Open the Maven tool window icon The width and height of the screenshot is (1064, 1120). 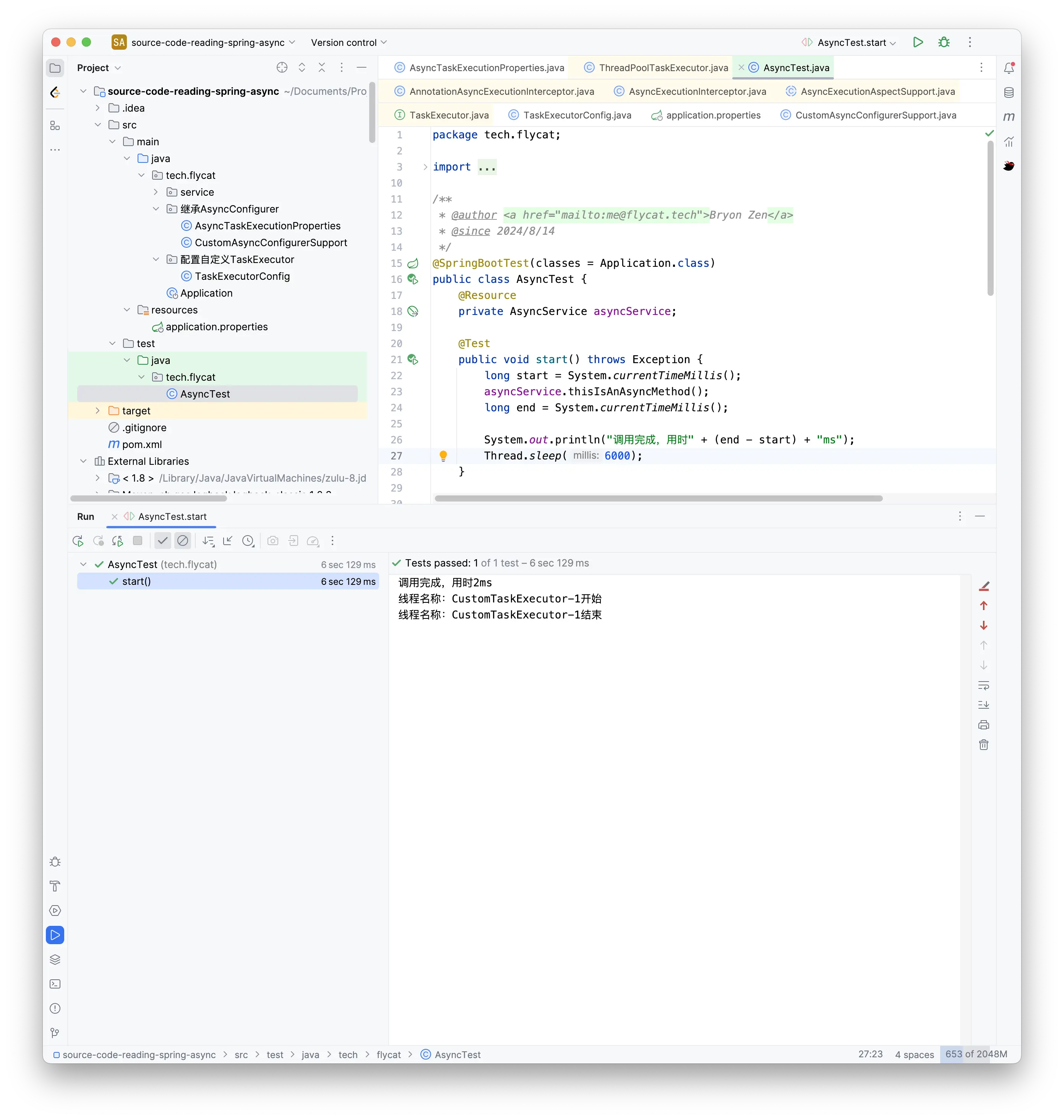click(x=1009, y=117)
